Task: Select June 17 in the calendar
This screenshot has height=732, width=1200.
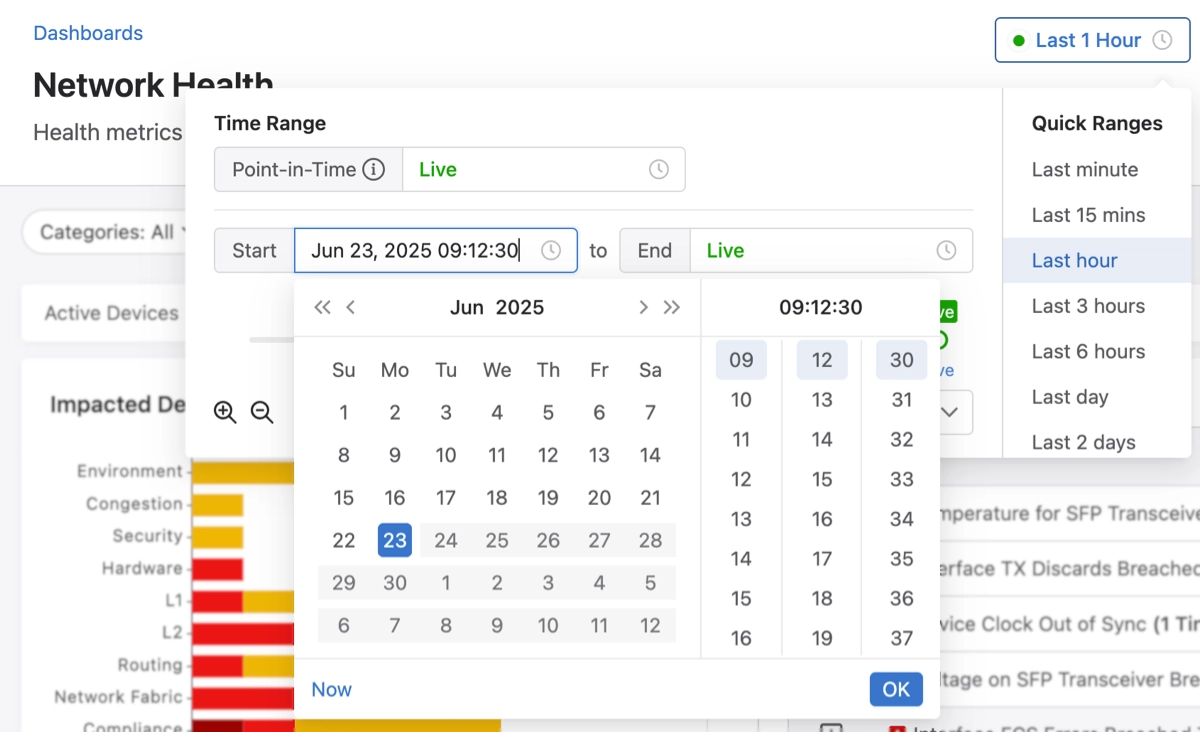Action: pos(446,498)
